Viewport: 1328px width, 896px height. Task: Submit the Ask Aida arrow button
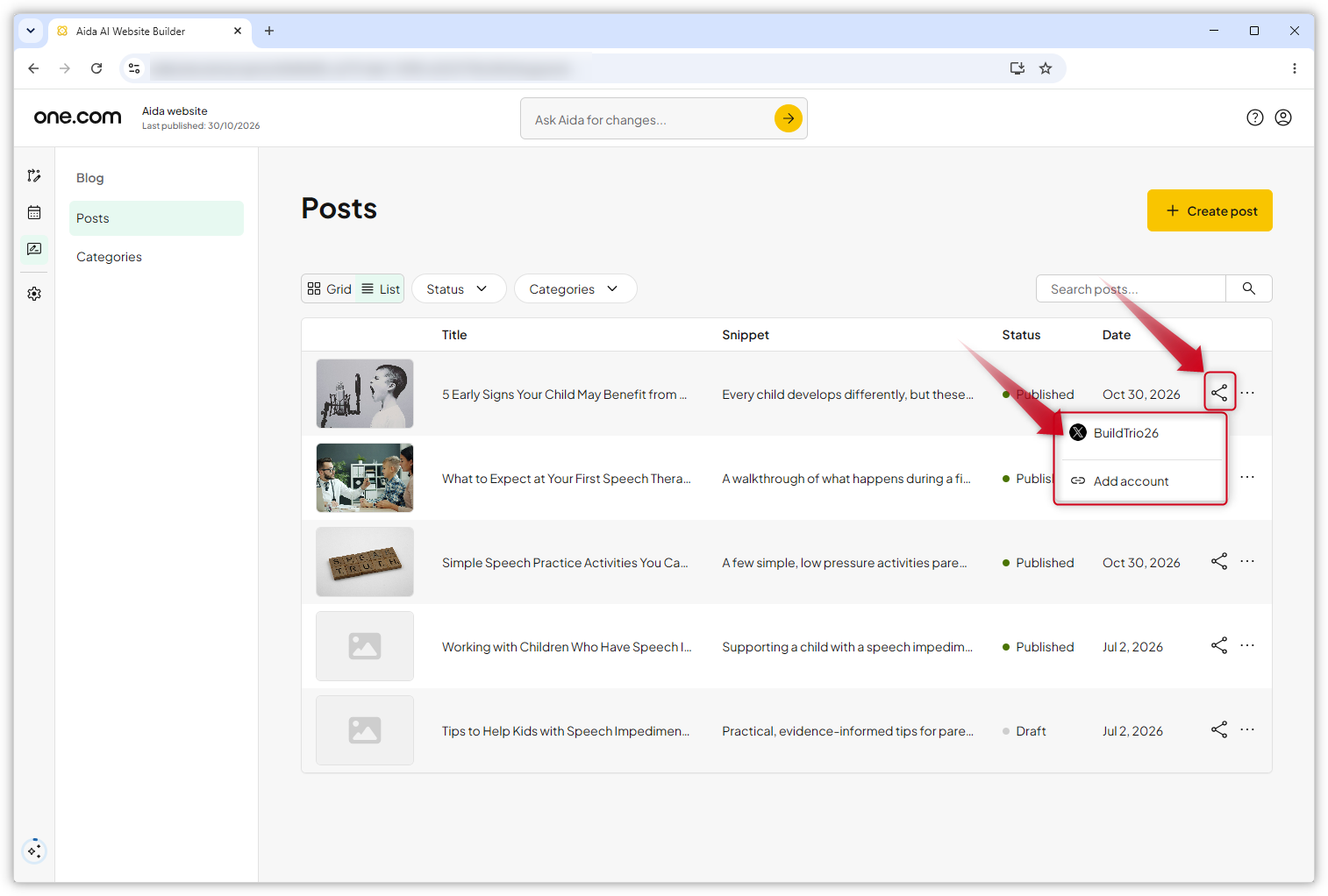[789, 118]
